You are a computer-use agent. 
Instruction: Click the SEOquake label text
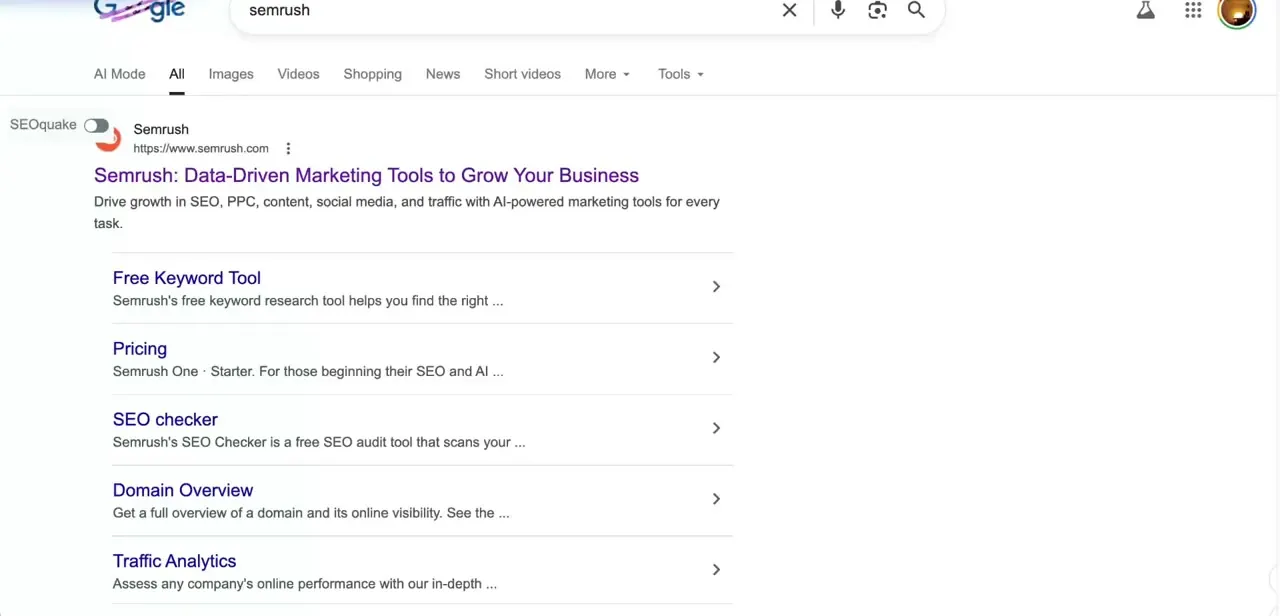click(43, 125)
